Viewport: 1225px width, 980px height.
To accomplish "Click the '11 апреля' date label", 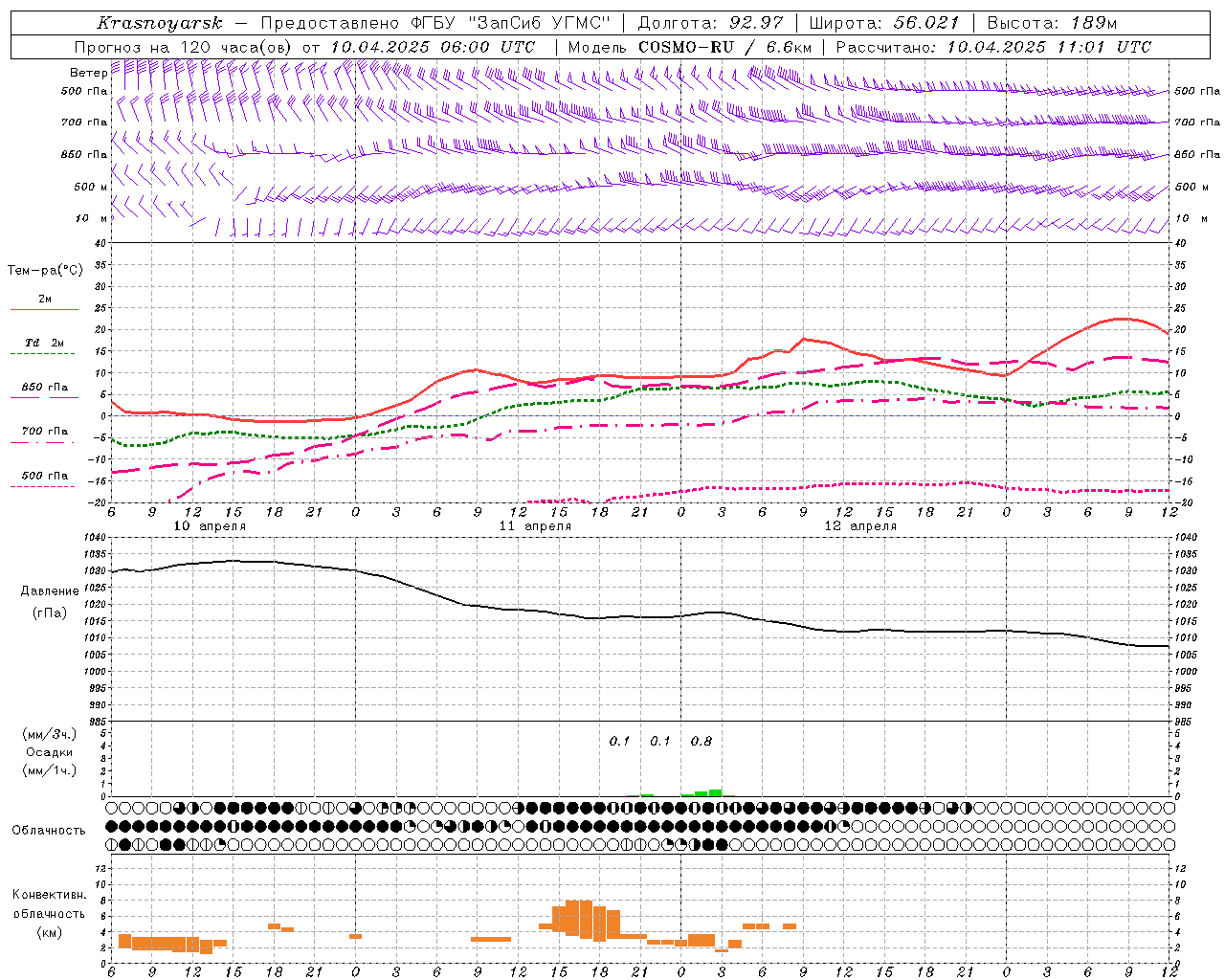I will tap(535, 526).
